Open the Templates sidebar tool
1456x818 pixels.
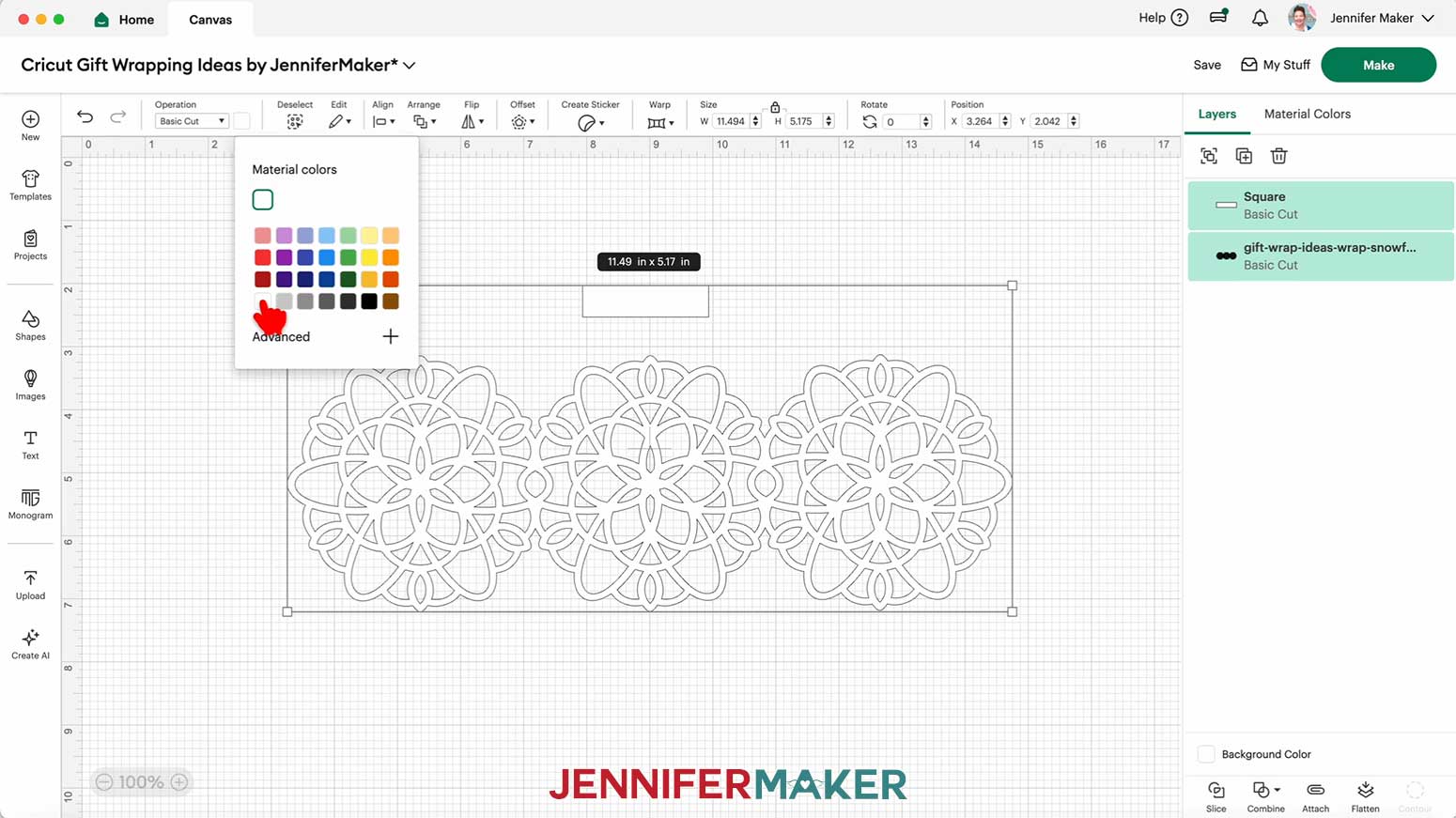30,185
